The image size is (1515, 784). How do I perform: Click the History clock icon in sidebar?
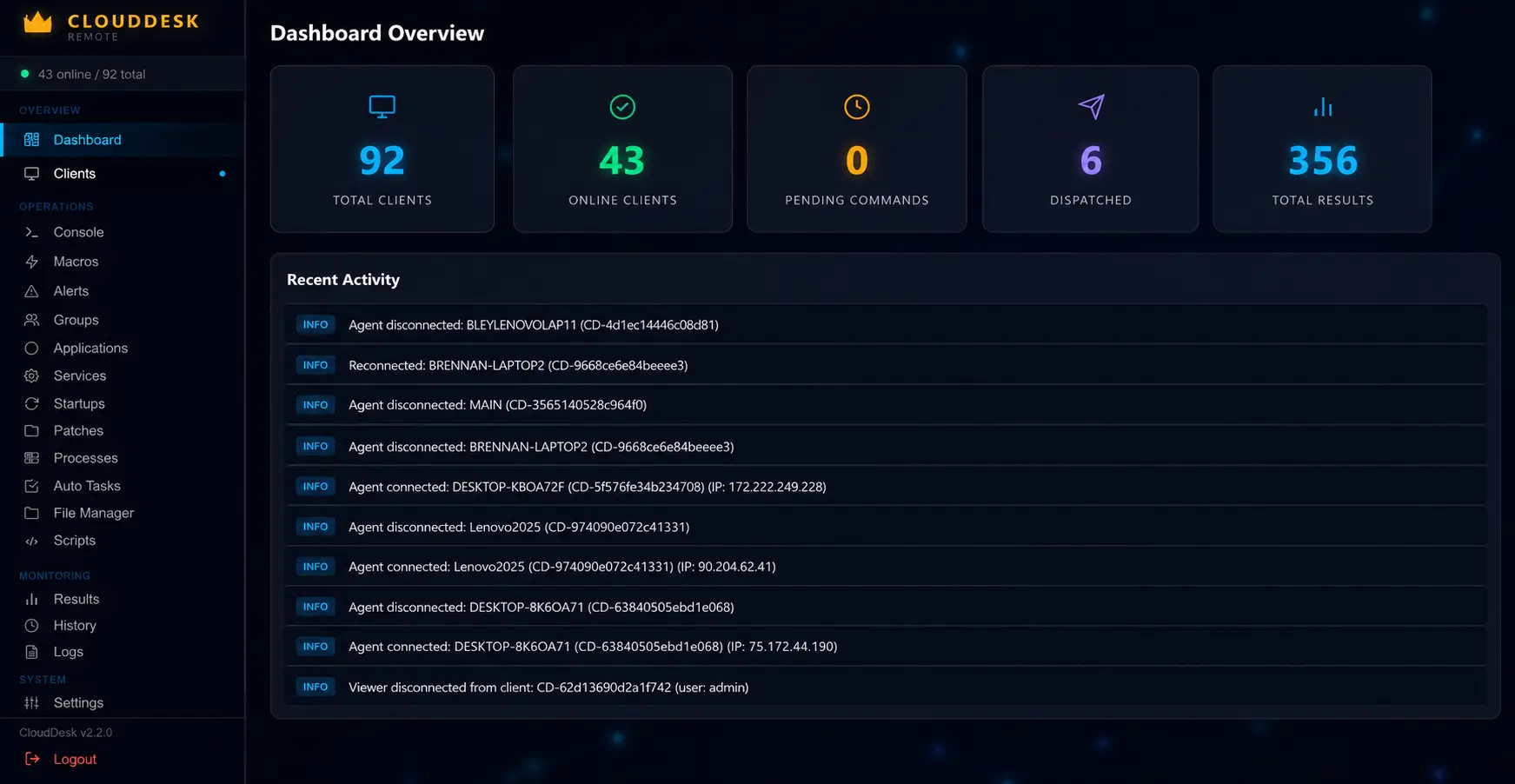32,625
